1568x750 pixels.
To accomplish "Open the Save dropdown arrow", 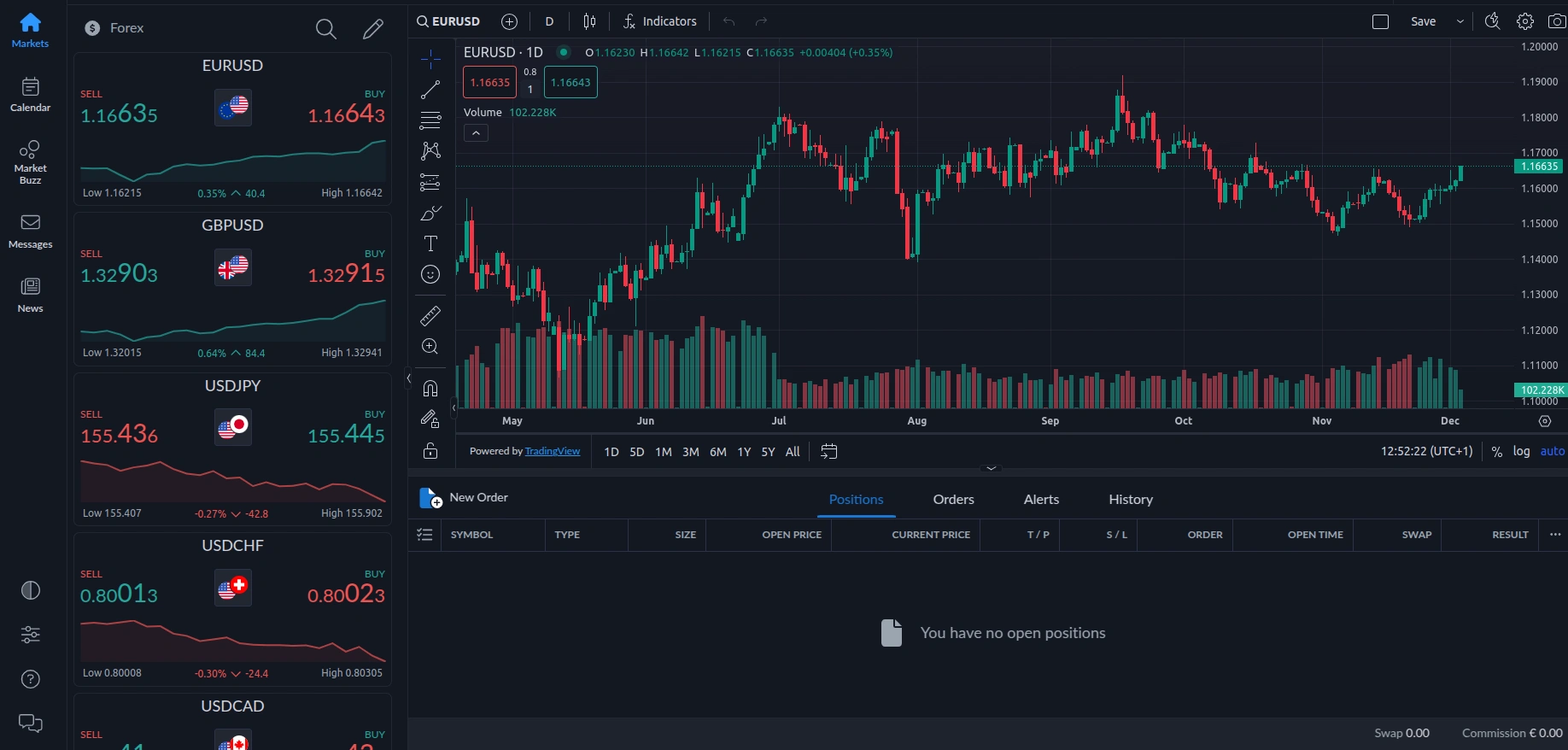I will (1460, 21).
